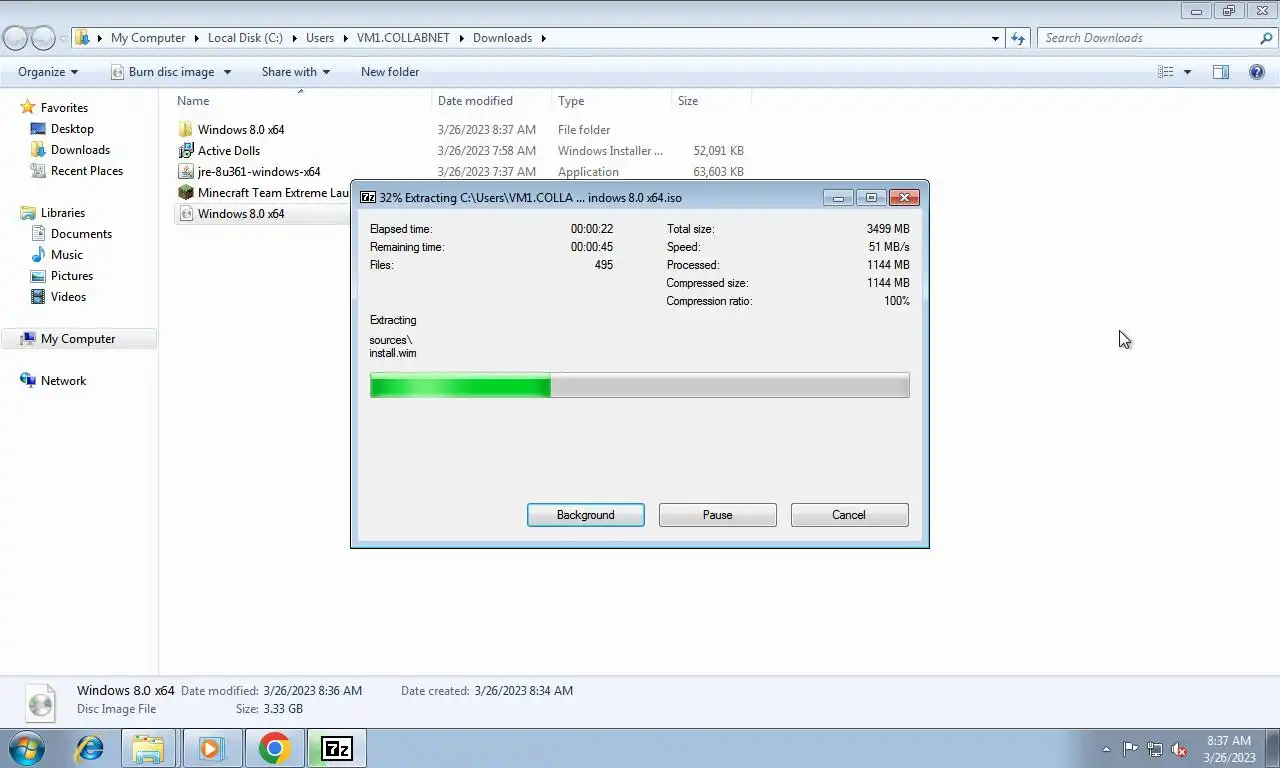
Task: Open the views options dropdown arrow
Action: coord(1187,72)
